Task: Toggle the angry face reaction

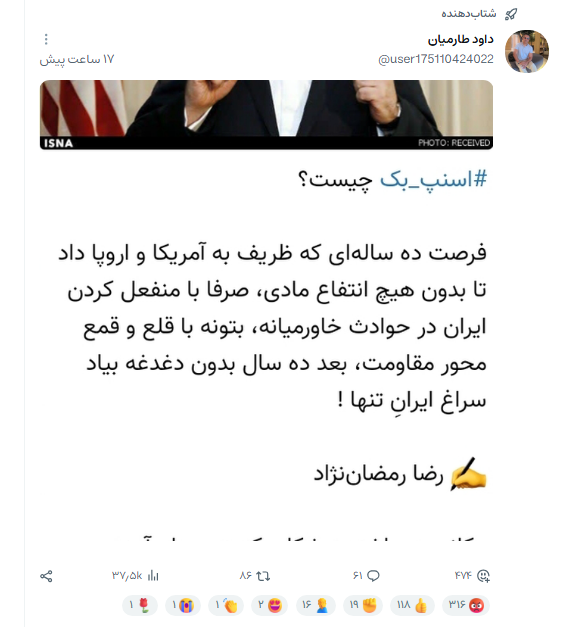Action: [x=466, y=605]
